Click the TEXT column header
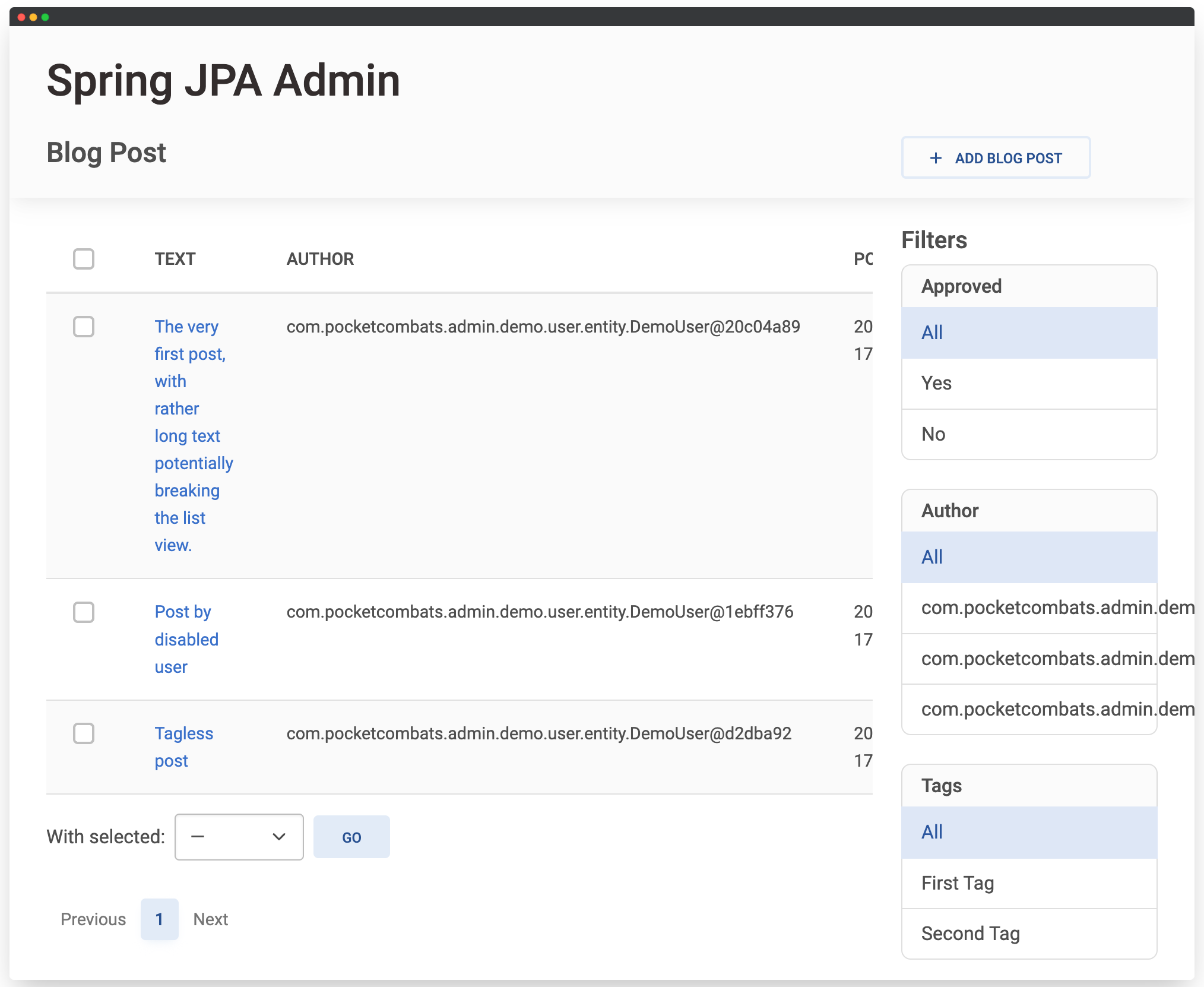 pos(175,259)
